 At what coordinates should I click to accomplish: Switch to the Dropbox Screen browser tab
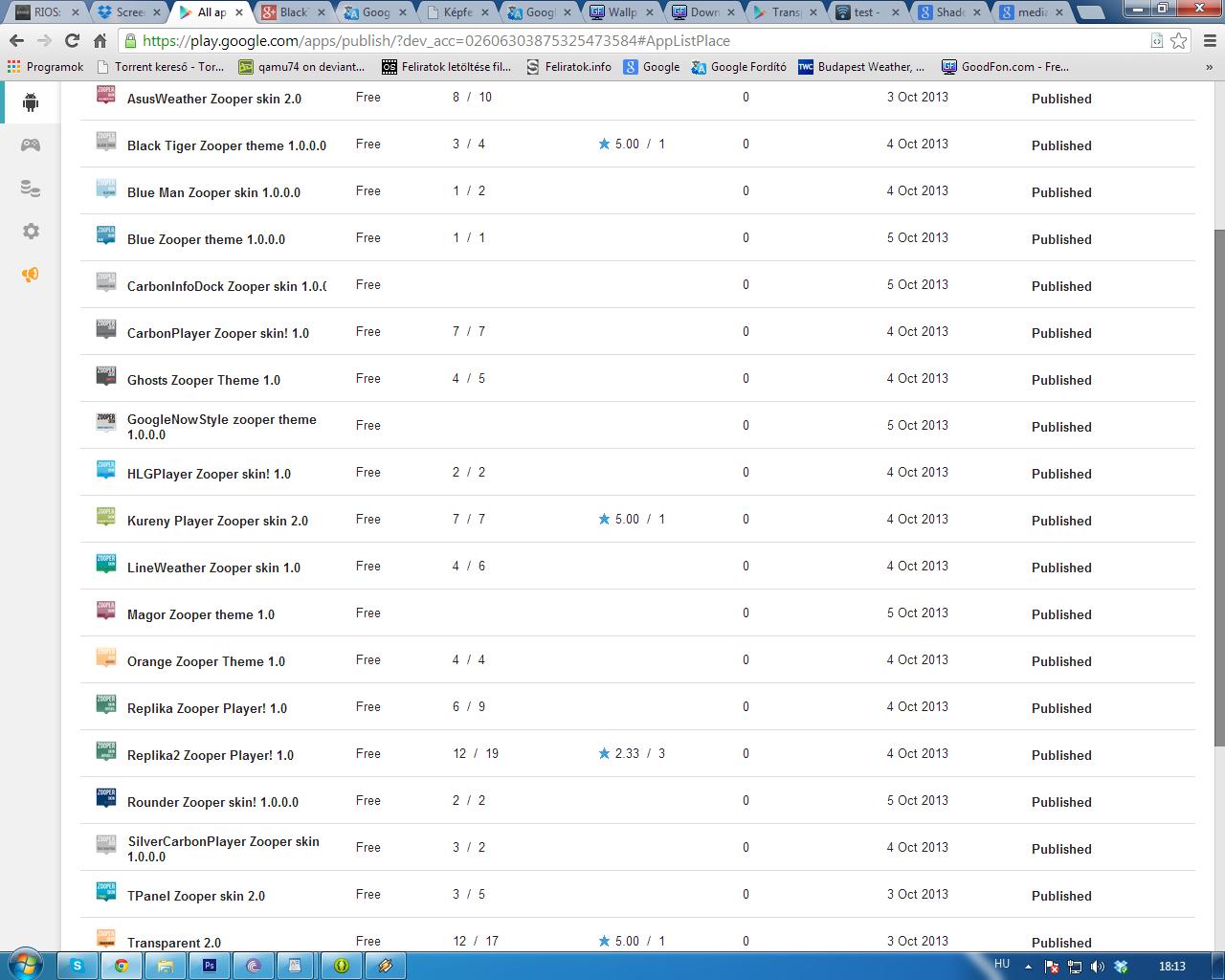click(x=127, y=12)
